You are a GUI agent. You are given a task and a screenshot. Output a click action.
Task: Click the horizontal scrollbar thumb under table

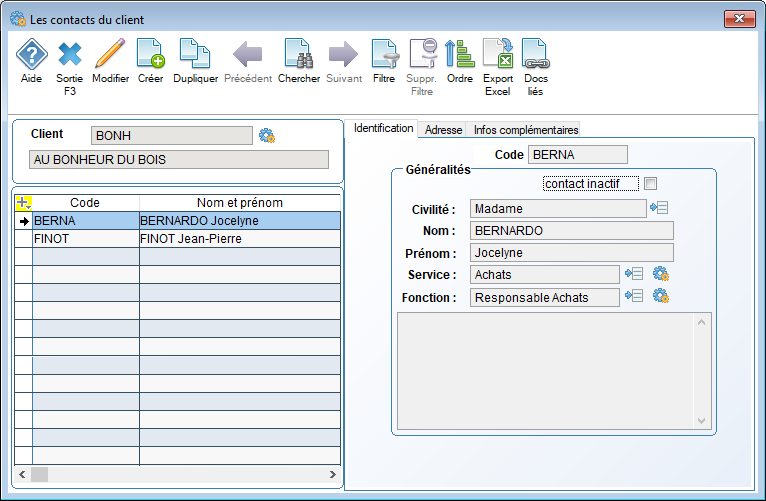coord(40,474)
